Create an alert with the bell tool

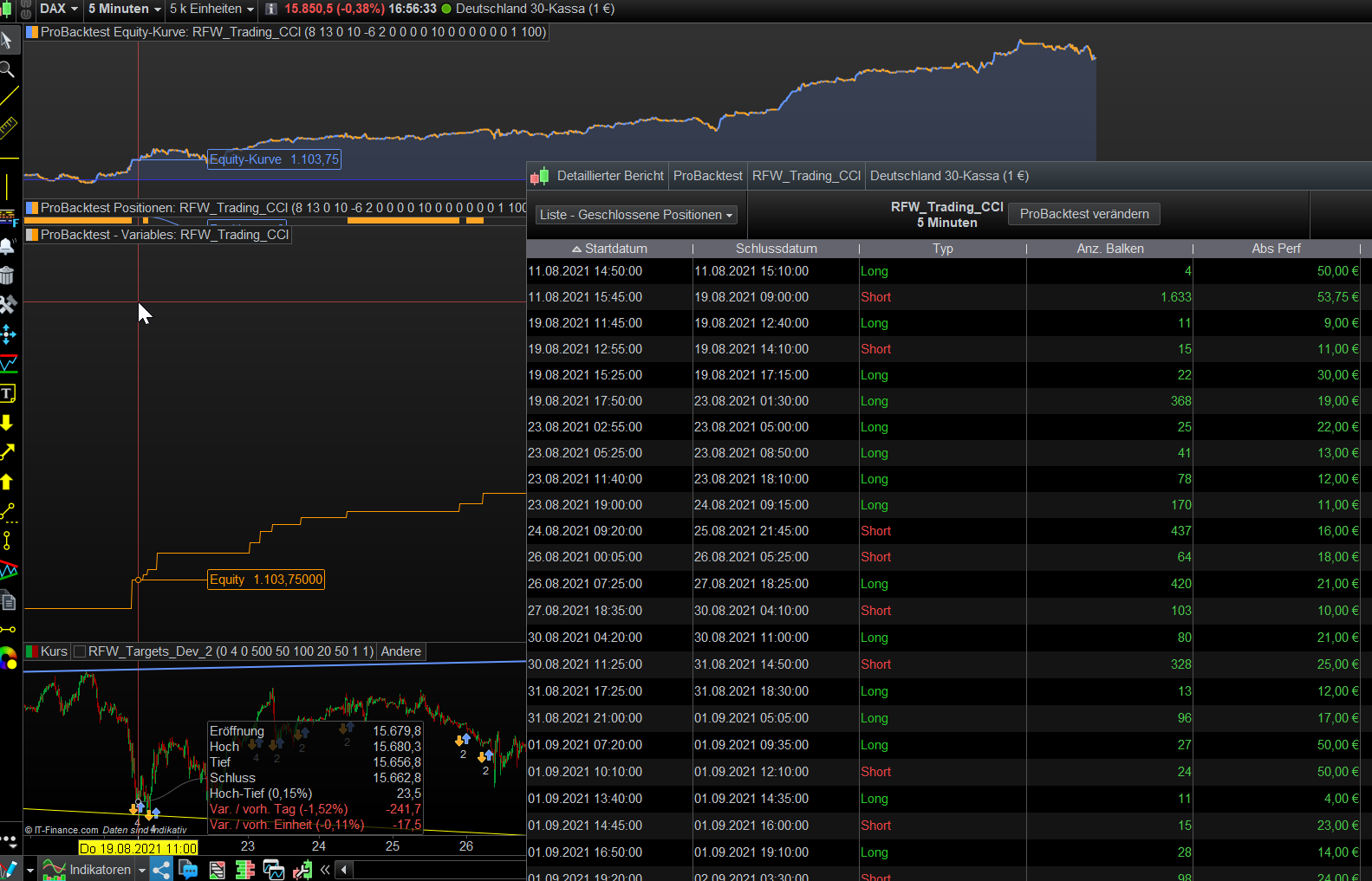tap(8, 246)
